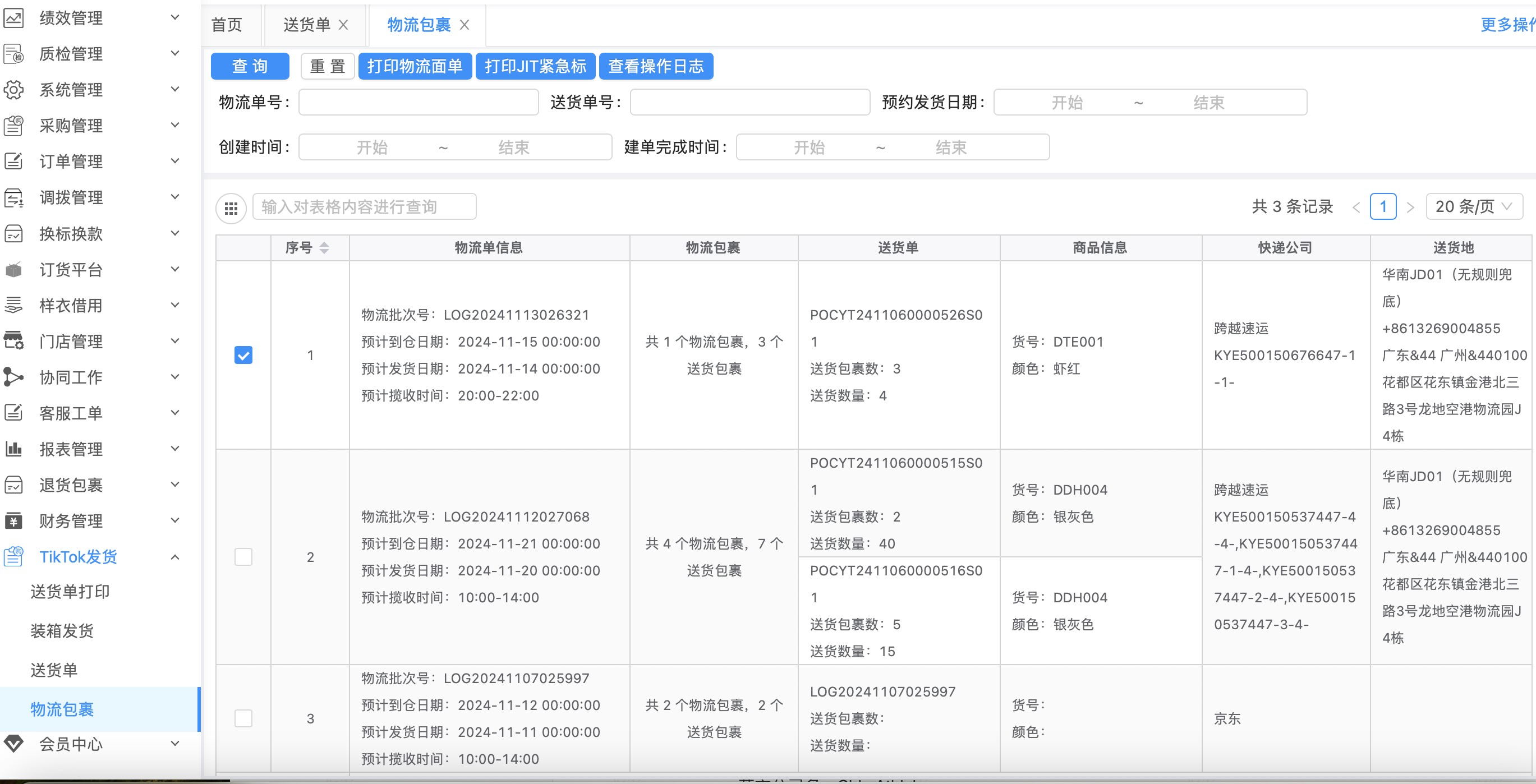Click the 协同工作 share-nodes icon
Viewport: 1536px width, 784px height.
tap(13, 377)
